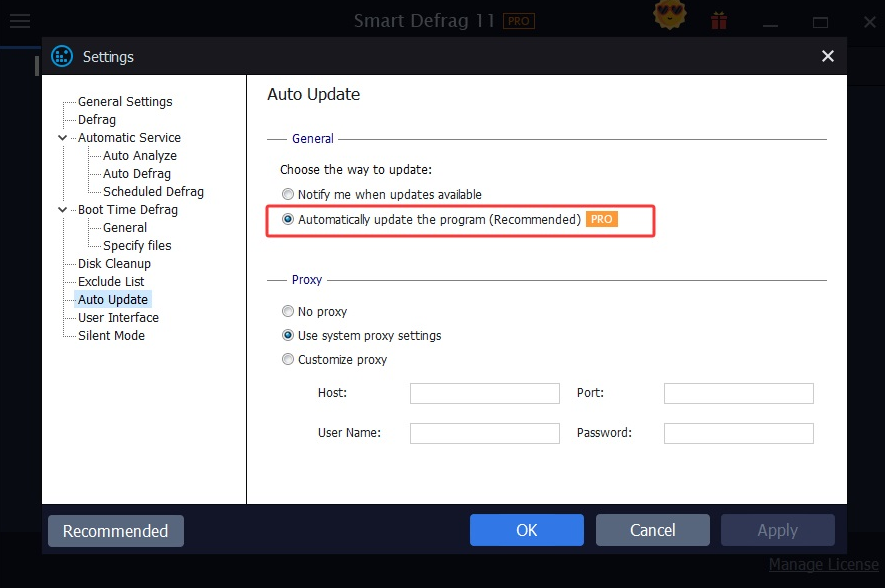Collapse the Automatic Service tree node
Viewport: 885px width, 588px height.
[63, 138]
